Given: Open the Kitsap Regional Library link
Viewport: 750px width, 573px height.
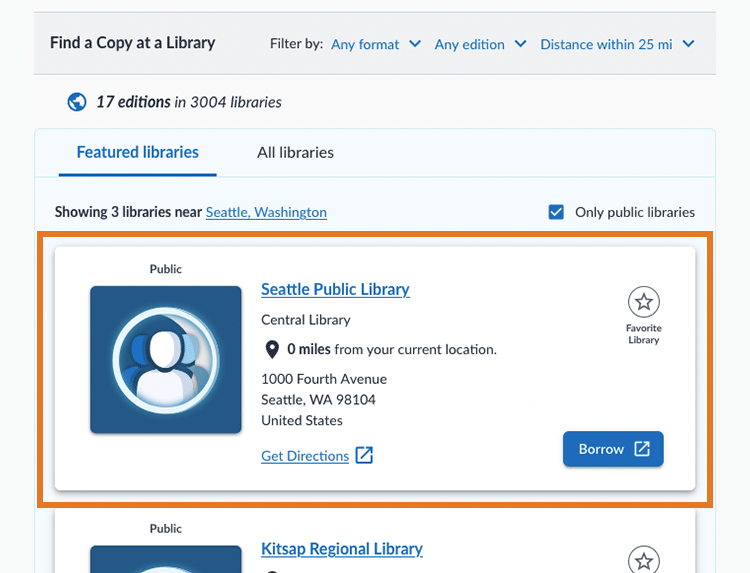Looking at the screenshot, I should (x=341, y=549).
